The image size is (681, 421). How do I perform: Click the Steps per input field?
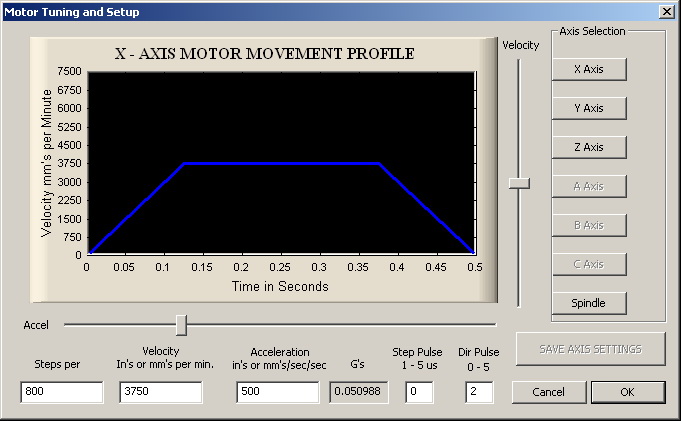[x=62, y=392]
